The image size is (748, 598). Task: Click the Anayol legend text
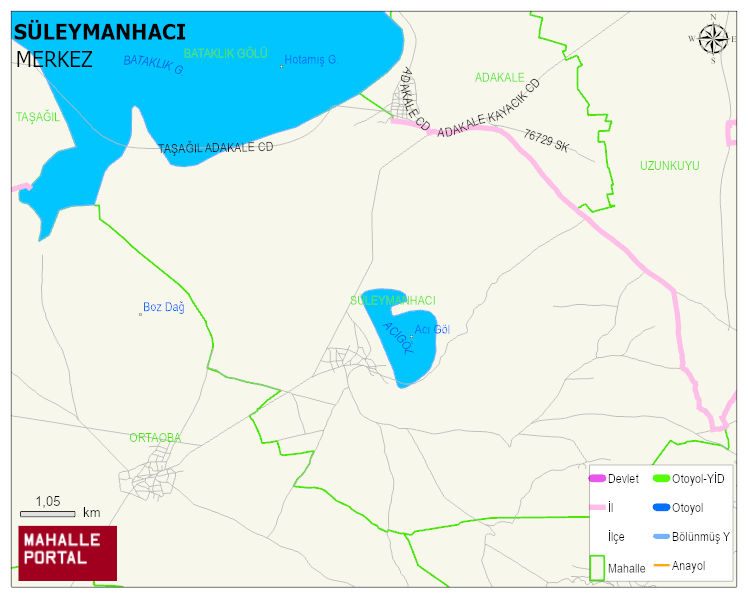point(688,566)
